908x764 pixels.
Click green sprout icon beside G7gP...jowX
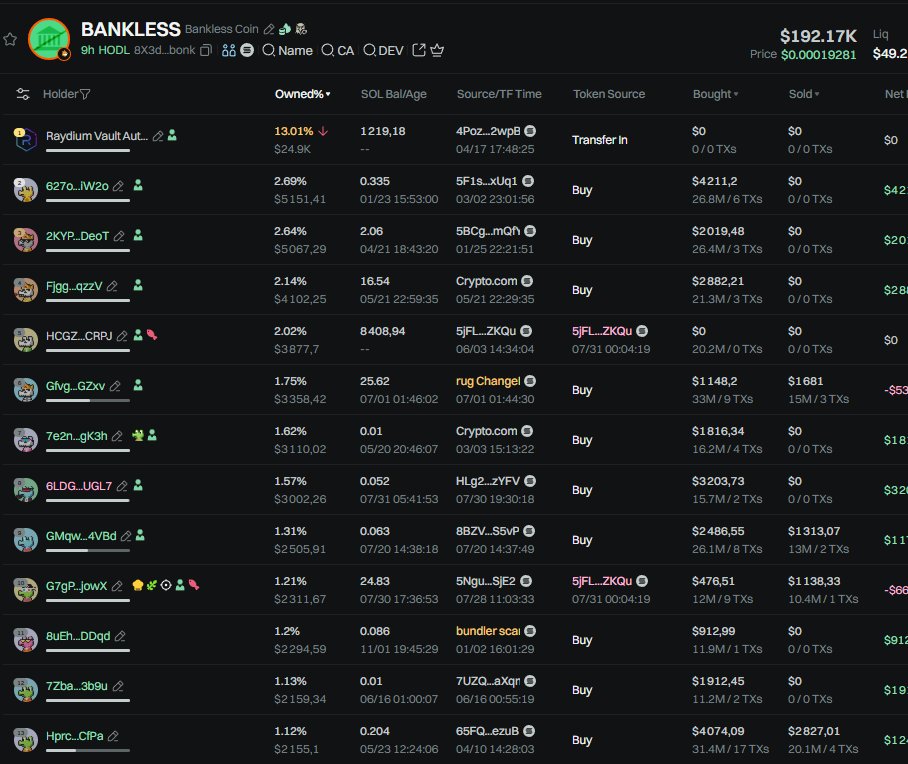coord(152,585)
